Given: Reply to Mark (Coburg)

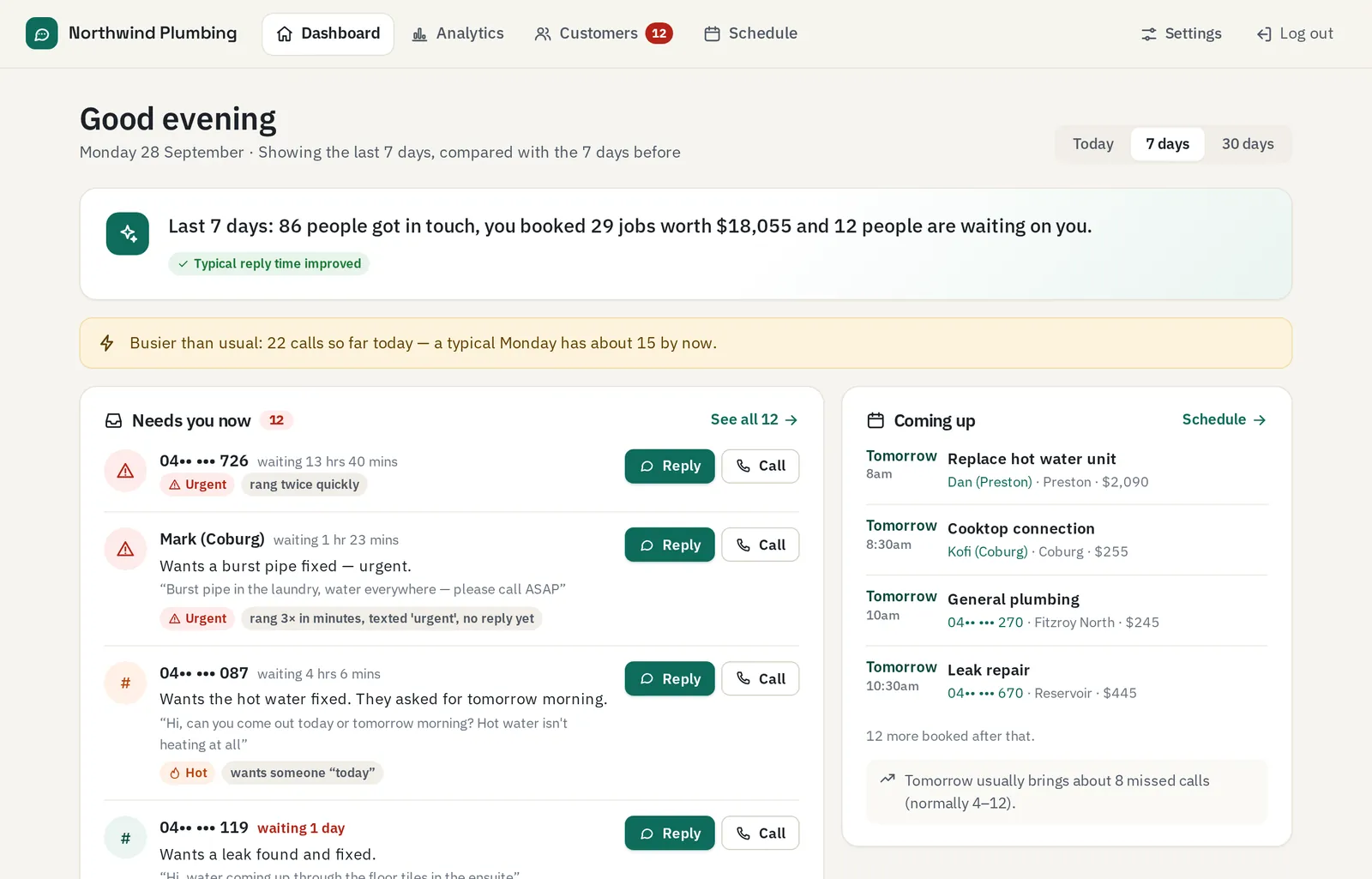Looking at the screenshot, I should pos(670,545).
